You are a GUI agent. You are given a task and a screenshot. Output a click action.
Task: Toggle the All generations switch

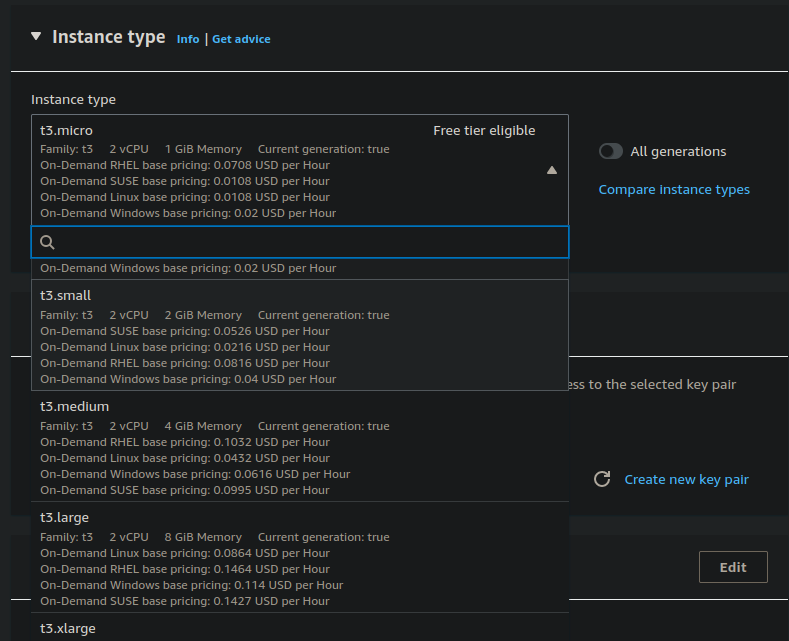611,151
